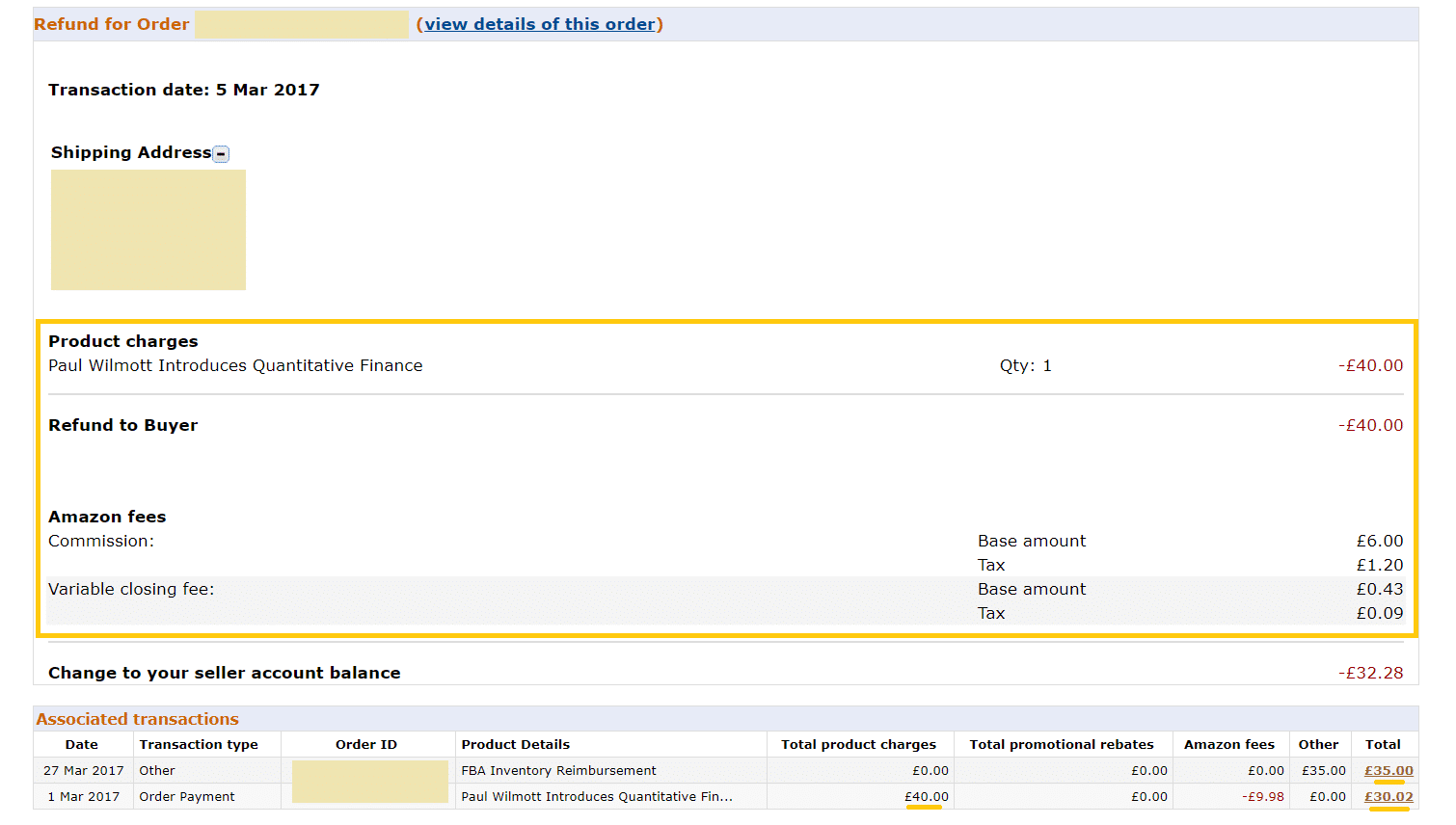1456x825 pixels.
Task: Select commission tax value £1.20
Action: 1380,565
